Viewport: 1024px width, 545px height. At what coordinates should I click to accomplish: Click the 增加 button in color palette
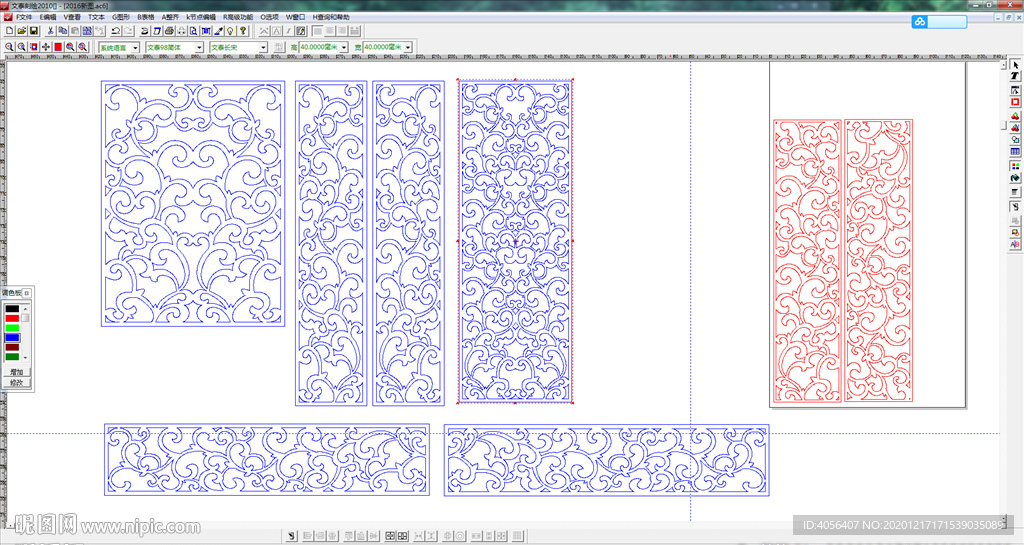[16, 371]
